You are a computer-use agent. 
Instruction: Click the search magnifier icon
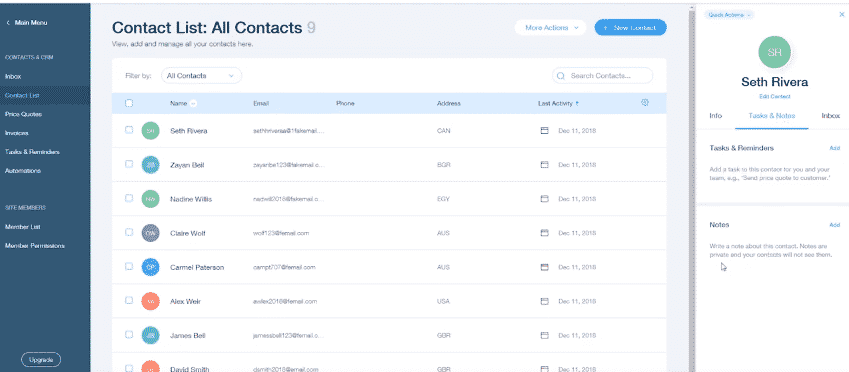pos(561,76)
